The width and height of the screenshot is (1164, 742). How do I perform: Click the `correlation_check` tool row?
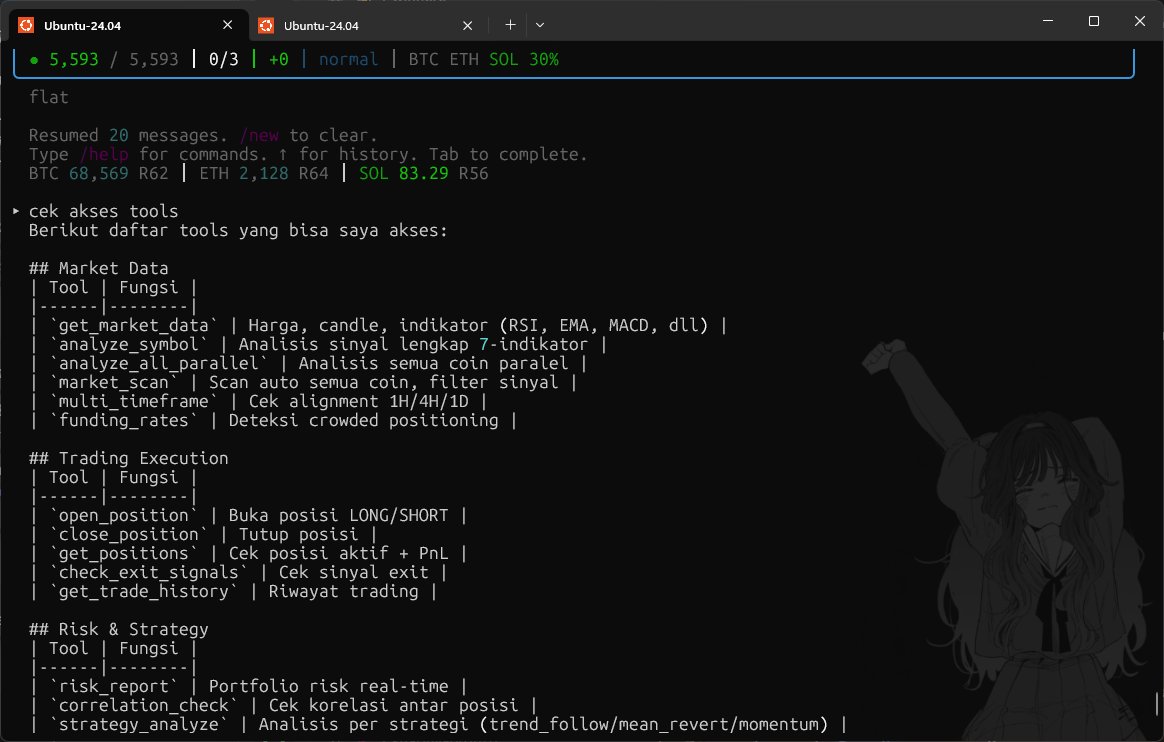pos(284,706)
